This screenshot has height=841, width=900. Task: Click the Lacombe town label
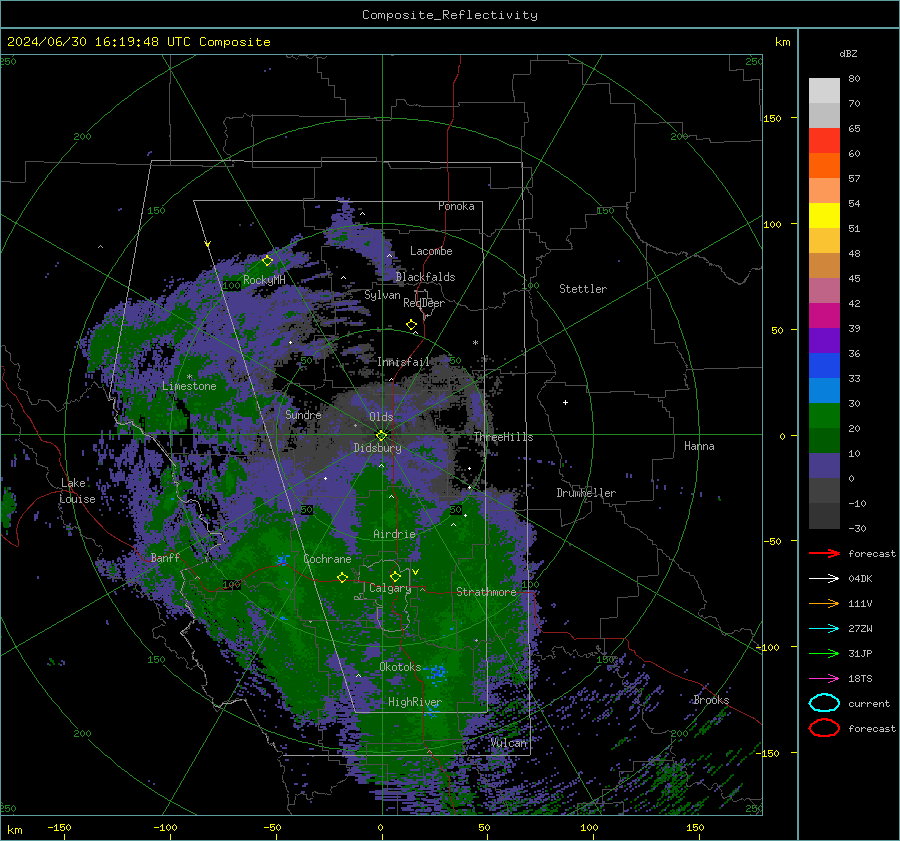pos(431,251)
